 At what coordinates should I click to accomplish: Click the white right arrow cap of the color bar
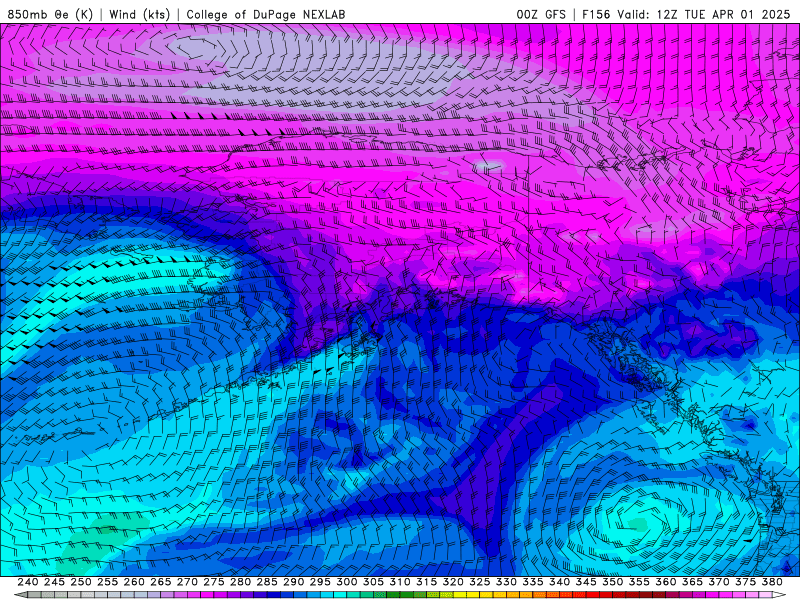(779, 595)
